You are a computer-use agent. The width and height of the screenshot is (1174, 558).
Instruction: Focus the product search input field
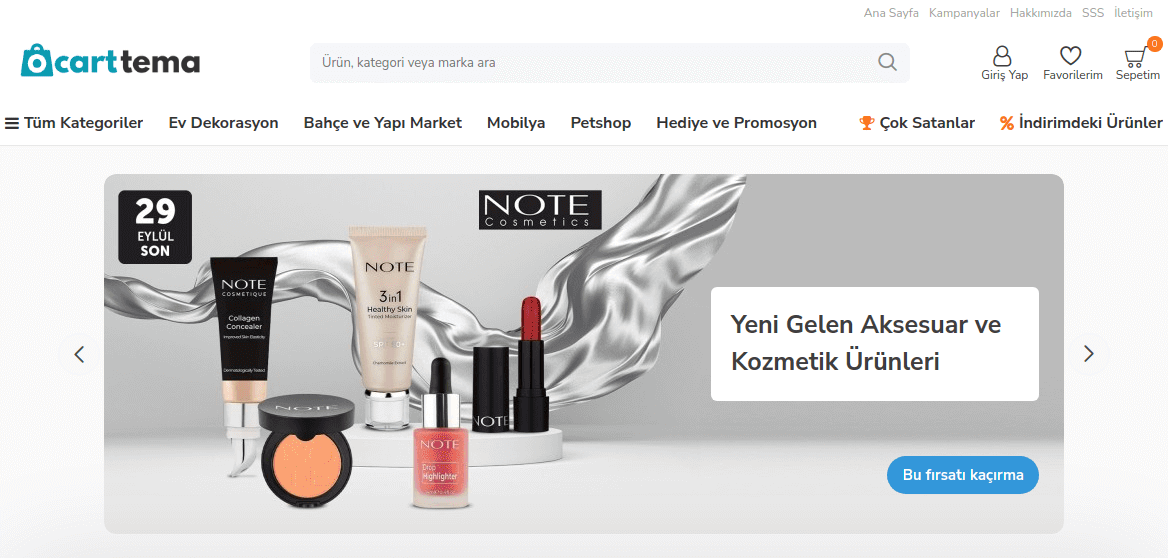coord(591,62)
